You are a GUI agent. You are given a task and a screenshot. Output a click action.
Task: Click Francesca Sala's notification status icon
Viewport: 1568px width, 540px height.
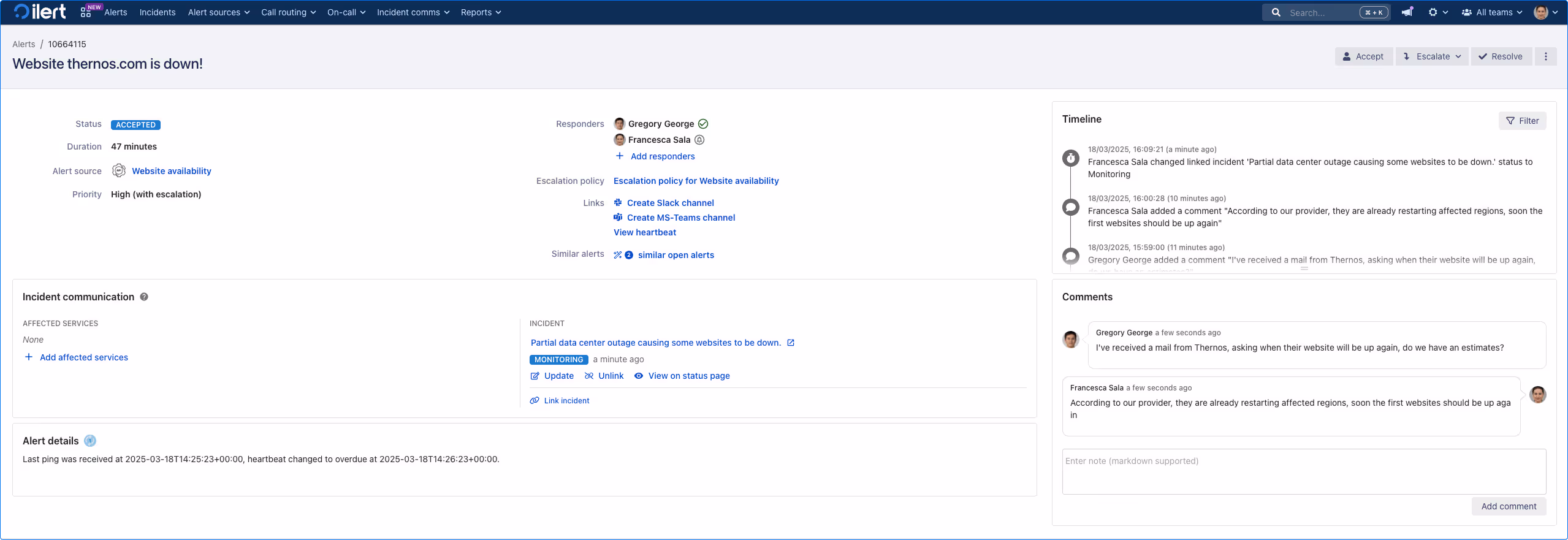click(x=699, y=140)
